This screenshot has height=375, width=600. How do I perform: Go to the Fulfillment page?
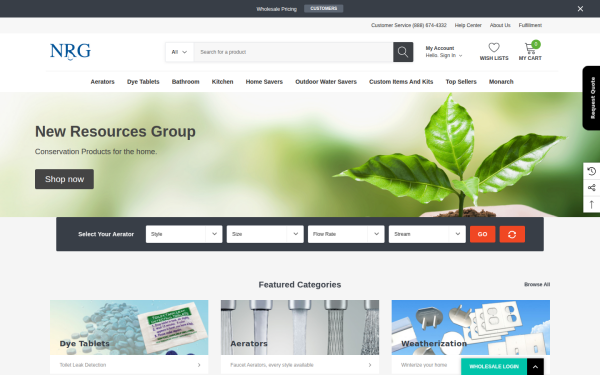pos(530,25)
